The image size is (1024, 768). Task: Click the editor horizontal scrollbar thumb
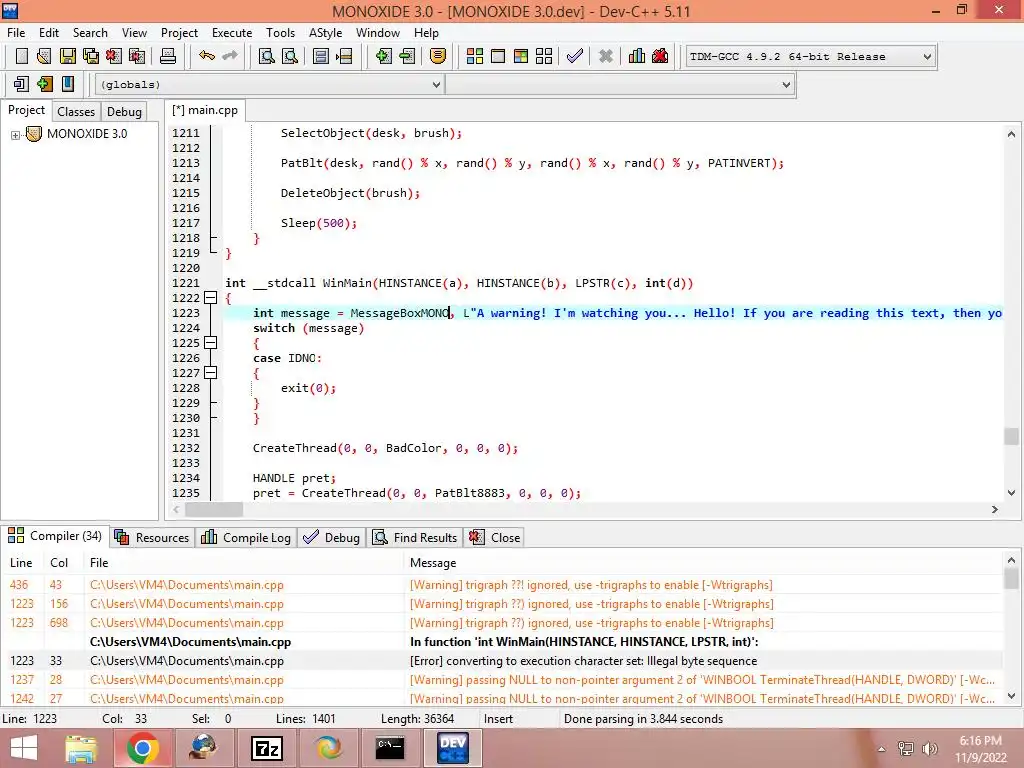(214, 509)
